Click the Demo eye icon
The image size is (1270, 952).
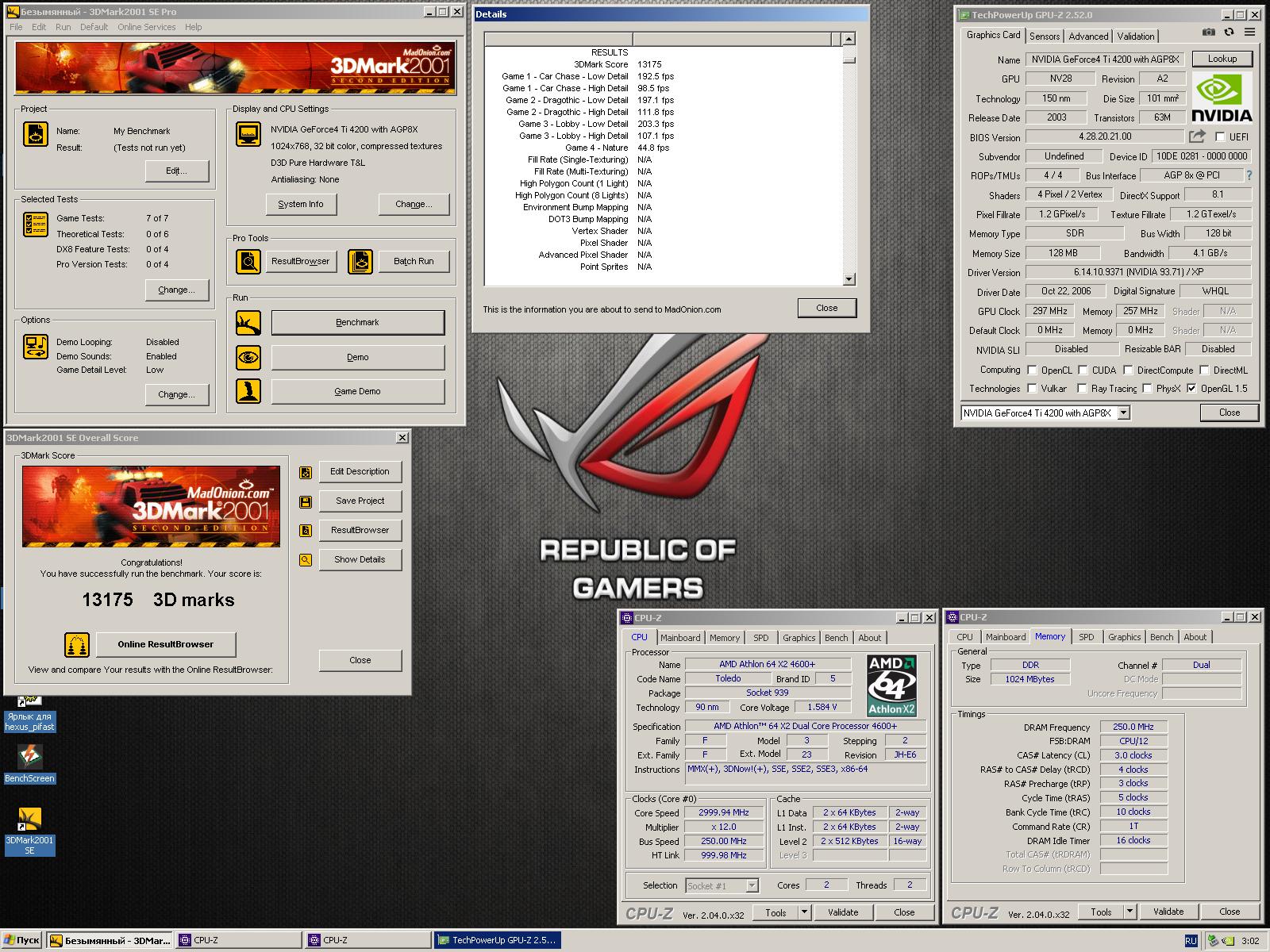click(x=248, y=357)
